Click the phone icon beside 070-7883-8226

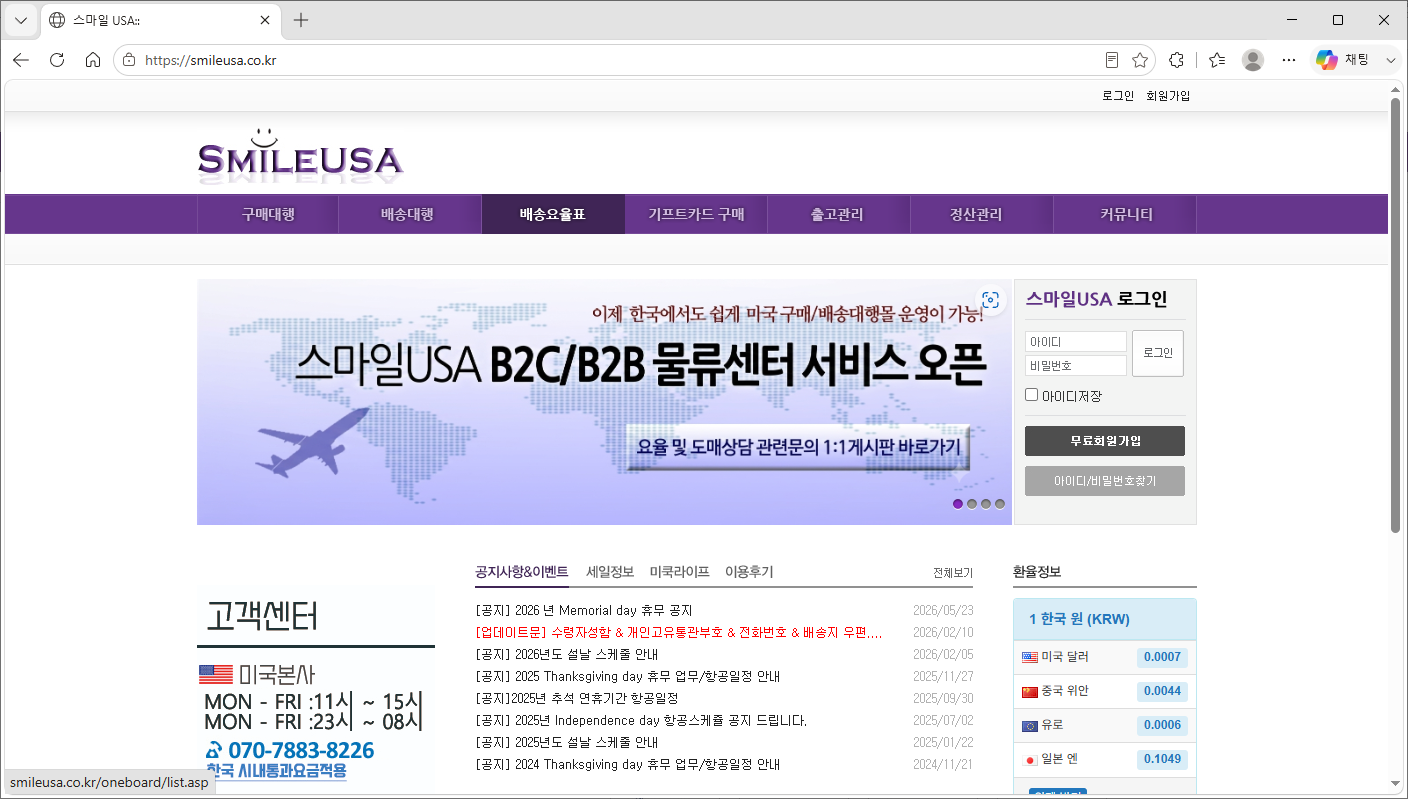[x=214, y=750]
